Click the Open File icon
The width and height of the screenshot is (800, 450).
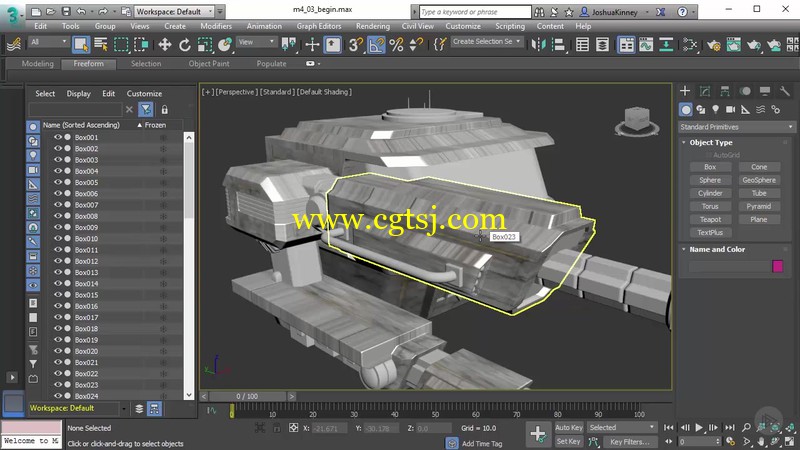[51, 11]
